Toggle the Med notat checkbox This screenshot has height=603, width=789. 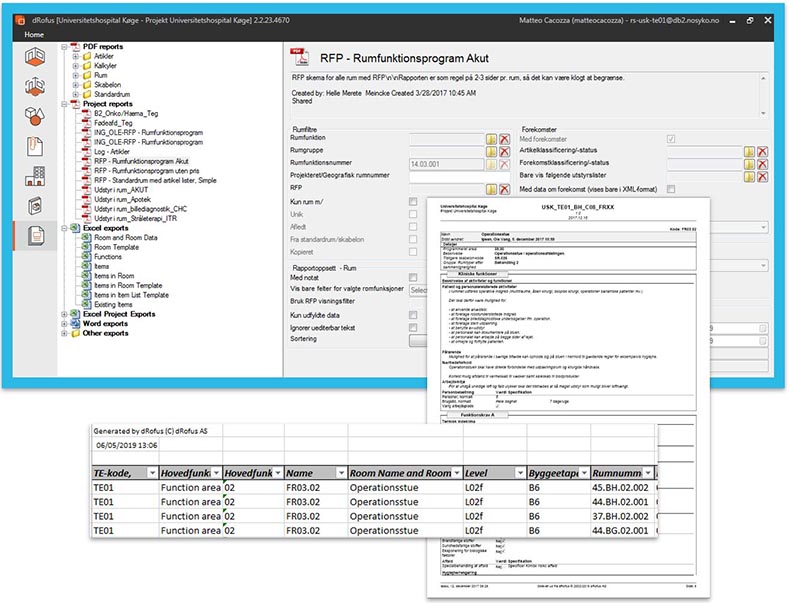413,277
